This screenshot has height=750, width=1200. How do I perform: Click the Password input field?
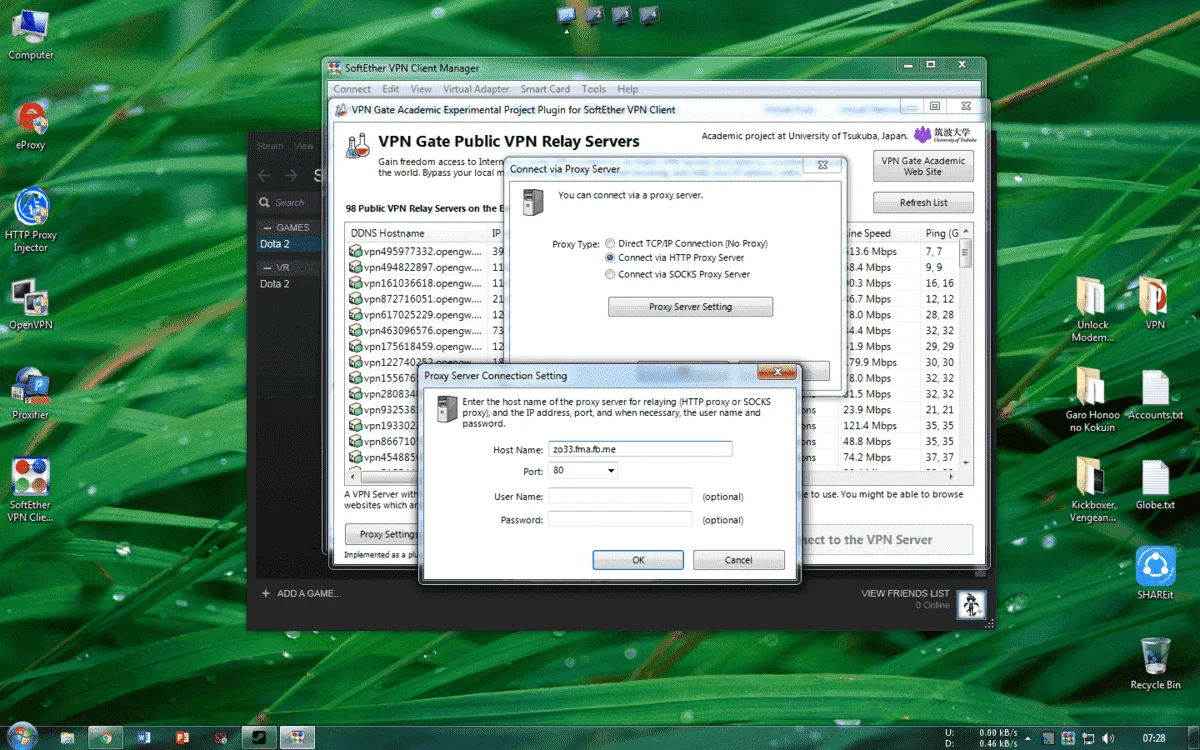[620, 519]
